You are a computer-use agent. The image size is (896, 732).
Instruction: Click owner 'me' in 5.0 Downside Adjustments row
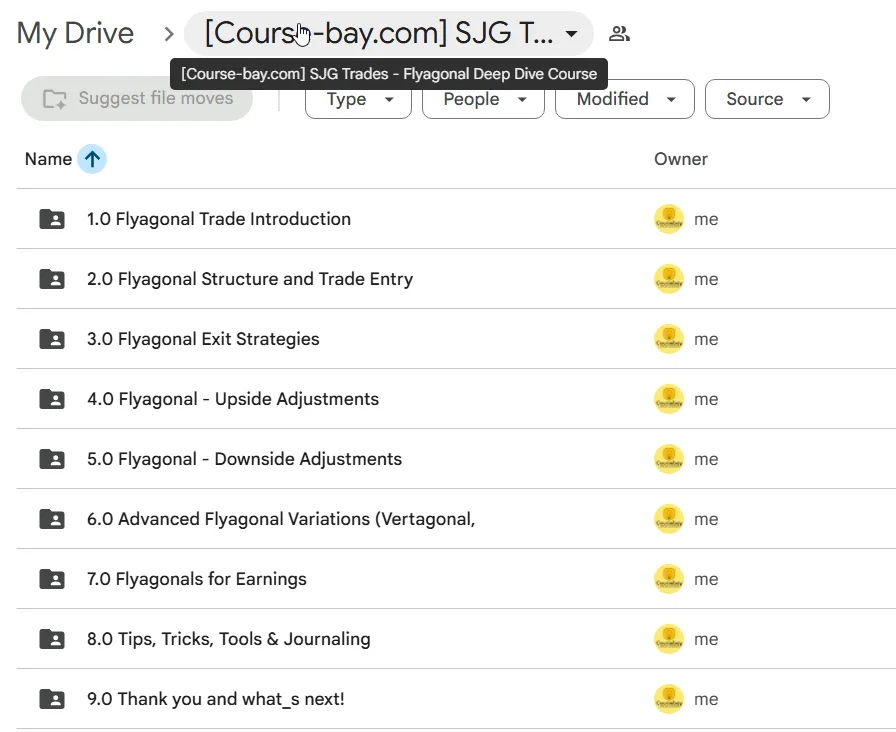tap(706, 459)
